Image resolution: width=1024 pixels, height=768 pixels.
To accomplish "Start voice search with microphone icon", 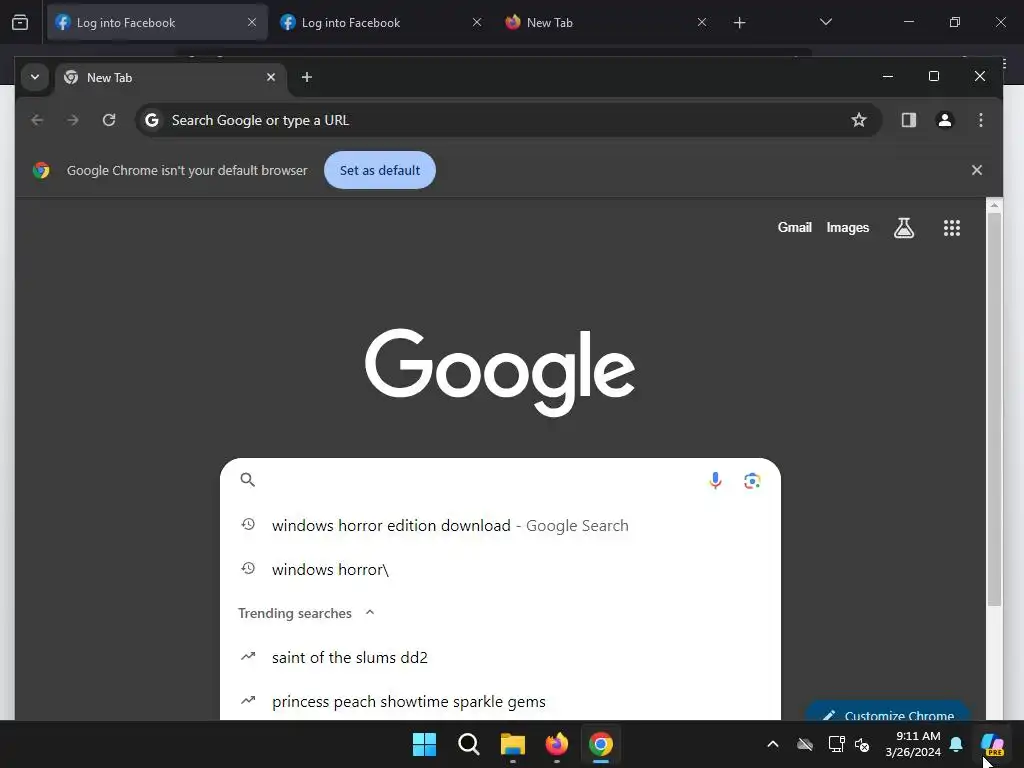I will coord(715,481).
